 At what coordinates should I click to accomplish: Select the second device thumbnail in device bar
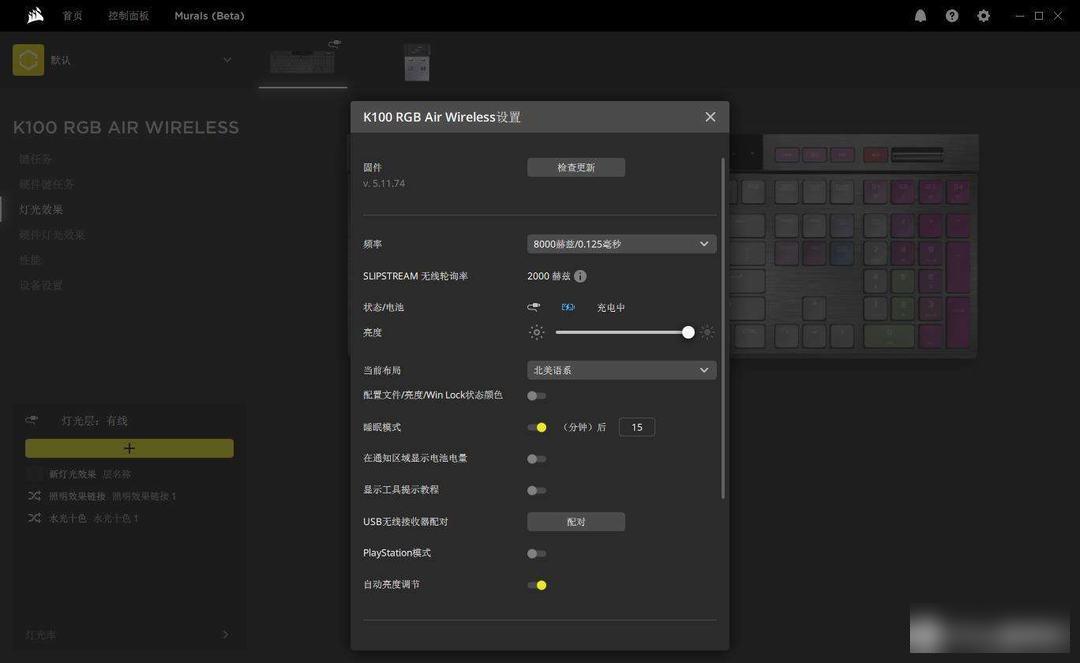point(417,62)
